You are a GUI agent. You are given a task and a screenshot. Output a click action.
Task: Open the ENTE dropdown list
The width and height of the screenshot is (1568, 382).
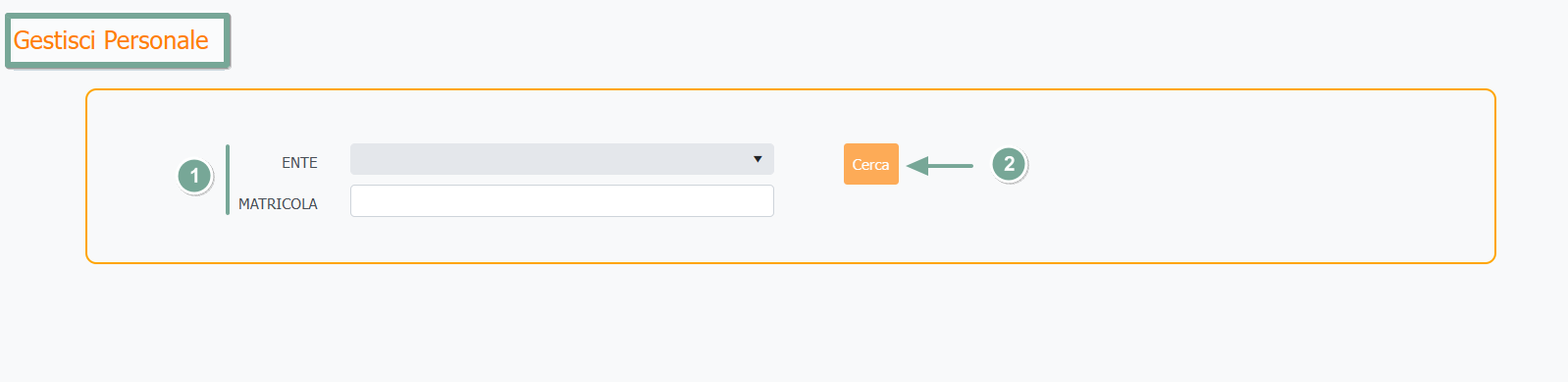click(561, 159)
